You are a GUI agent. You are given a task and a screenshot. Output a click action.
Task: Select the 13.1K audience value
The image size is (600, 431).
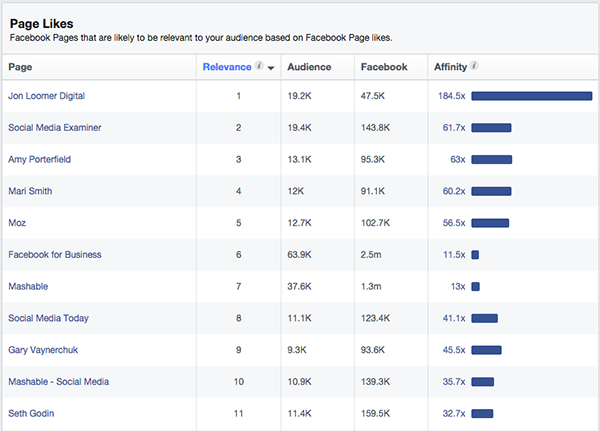(x=299, y=160)
